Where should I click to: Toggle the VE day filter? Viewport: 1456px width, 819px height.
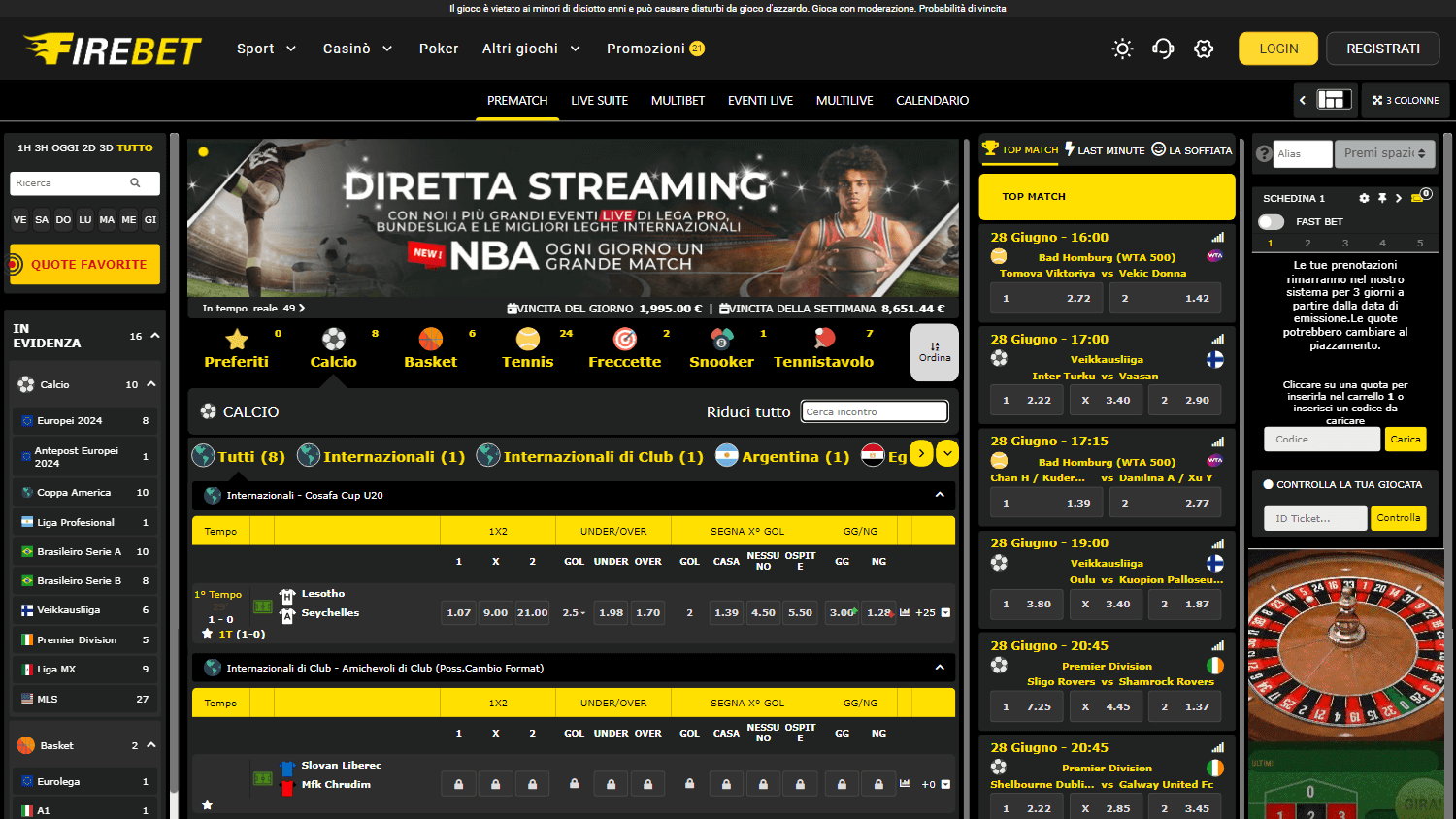19,219
